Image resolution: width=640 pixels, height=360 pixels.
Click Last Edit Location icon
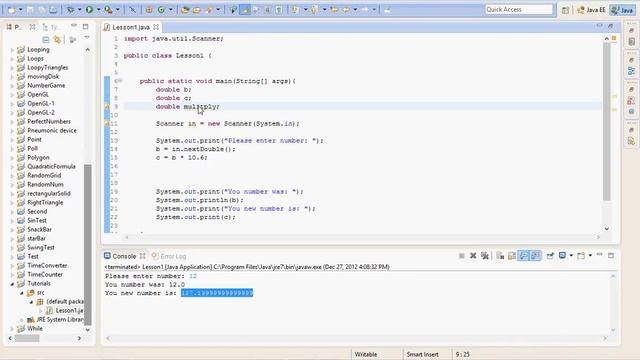pos(334,9)
